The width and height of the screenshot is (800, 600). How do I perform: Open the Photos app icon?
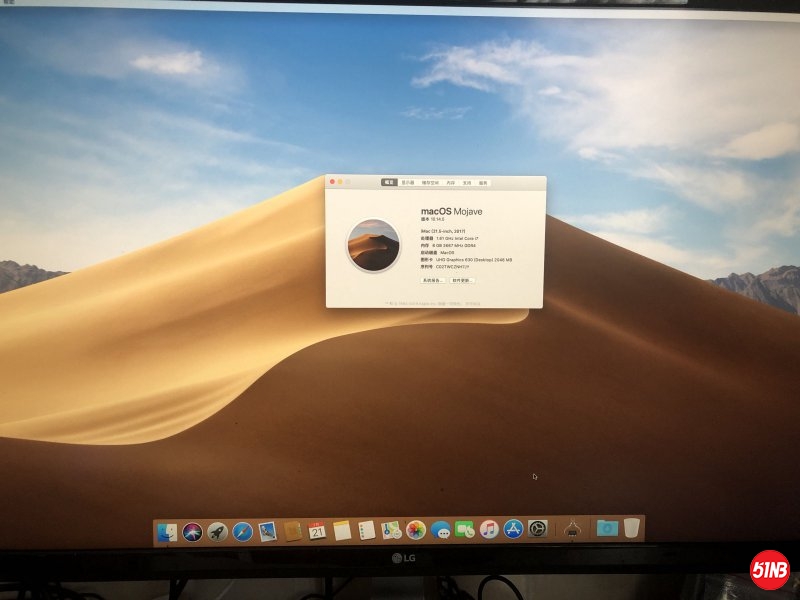coord(416,530)
